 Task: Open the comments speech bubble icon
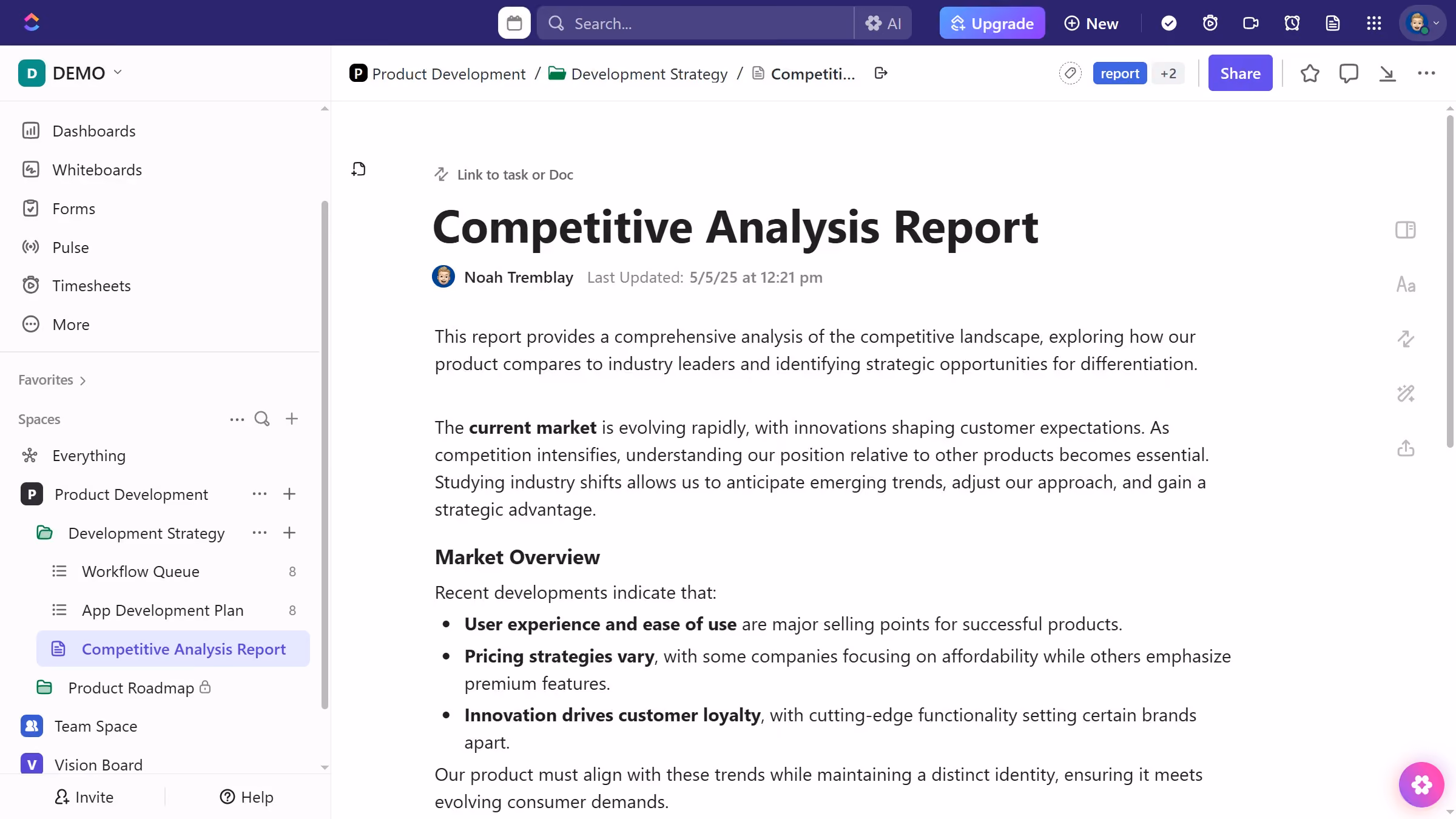[x=1349, y=73]
